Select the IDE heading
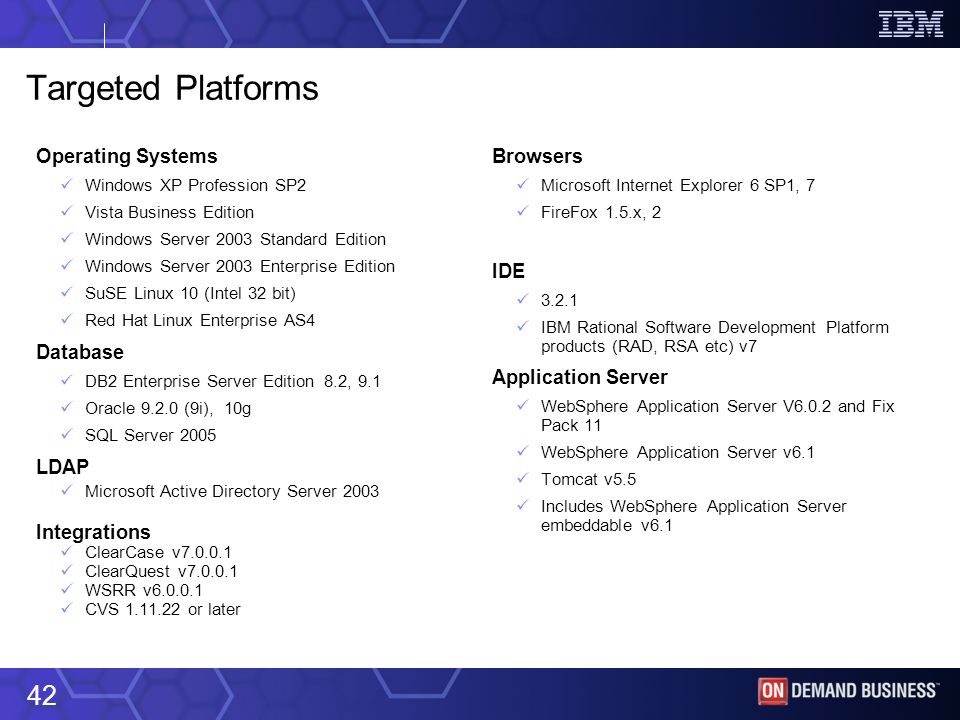The height and width of the screenshot is (720, 960). point(508,271)
